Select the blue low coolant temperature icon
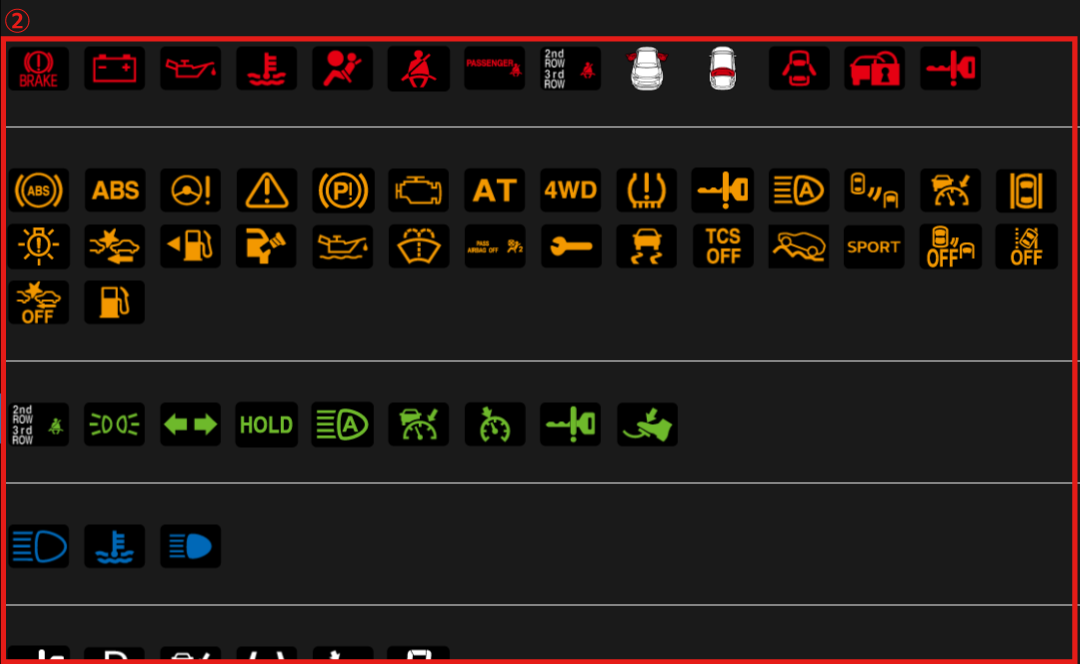This screenshot has height=664, width=1080. pos(114,546)
